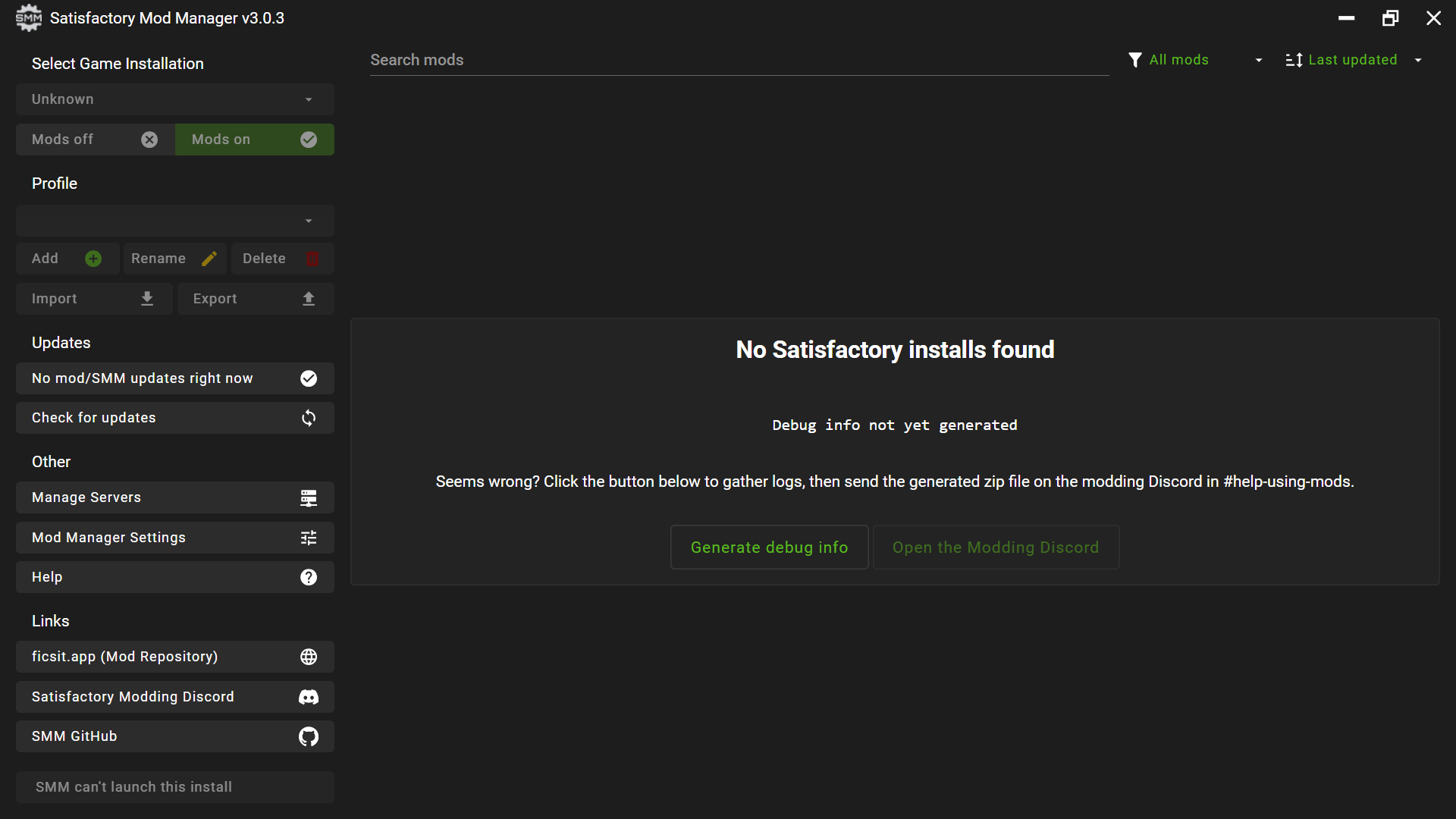1456x819 pixels.
Task: Expand sort options via arrow after Last updated
Action: click(1418, 60)
